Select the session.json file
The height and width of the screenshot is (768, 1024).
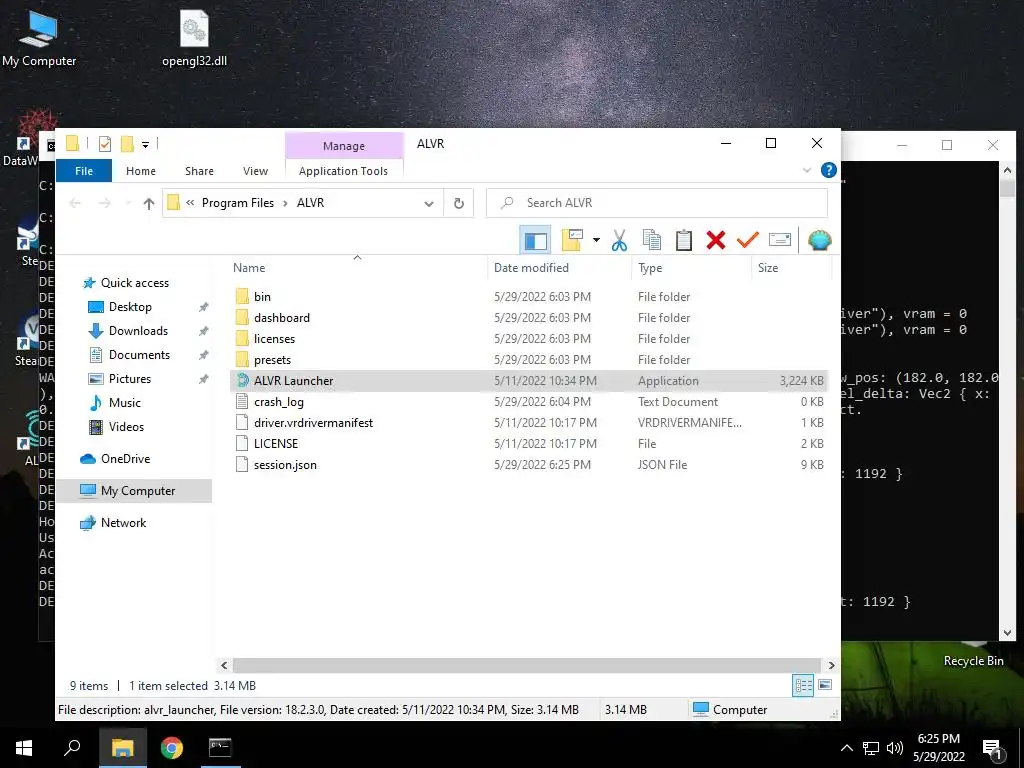click(529, 464)
